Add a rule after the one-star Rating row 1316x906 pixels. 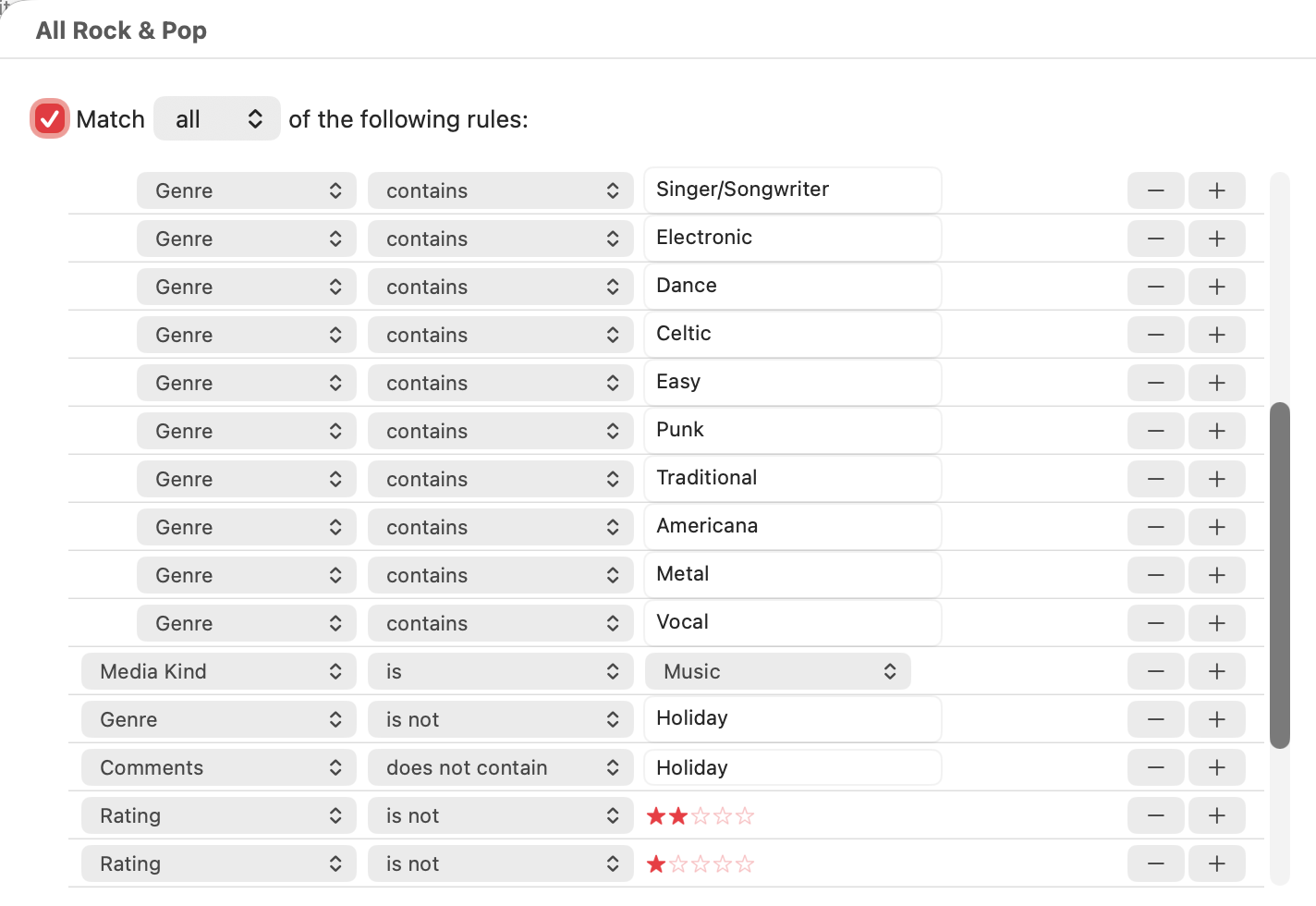click(1216, 863)
